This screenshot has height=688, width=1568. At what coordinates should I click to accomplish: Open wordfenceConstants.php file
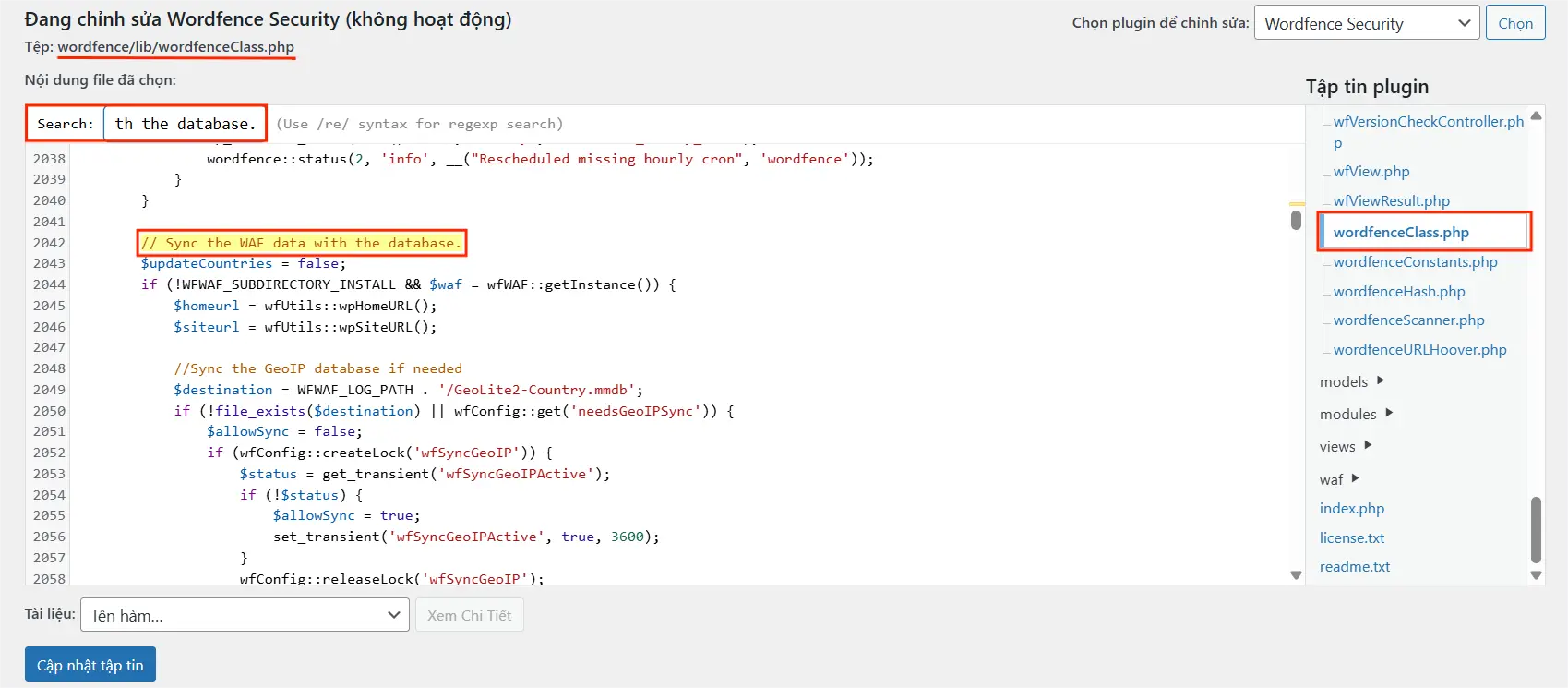click(x=1415, y=262)
